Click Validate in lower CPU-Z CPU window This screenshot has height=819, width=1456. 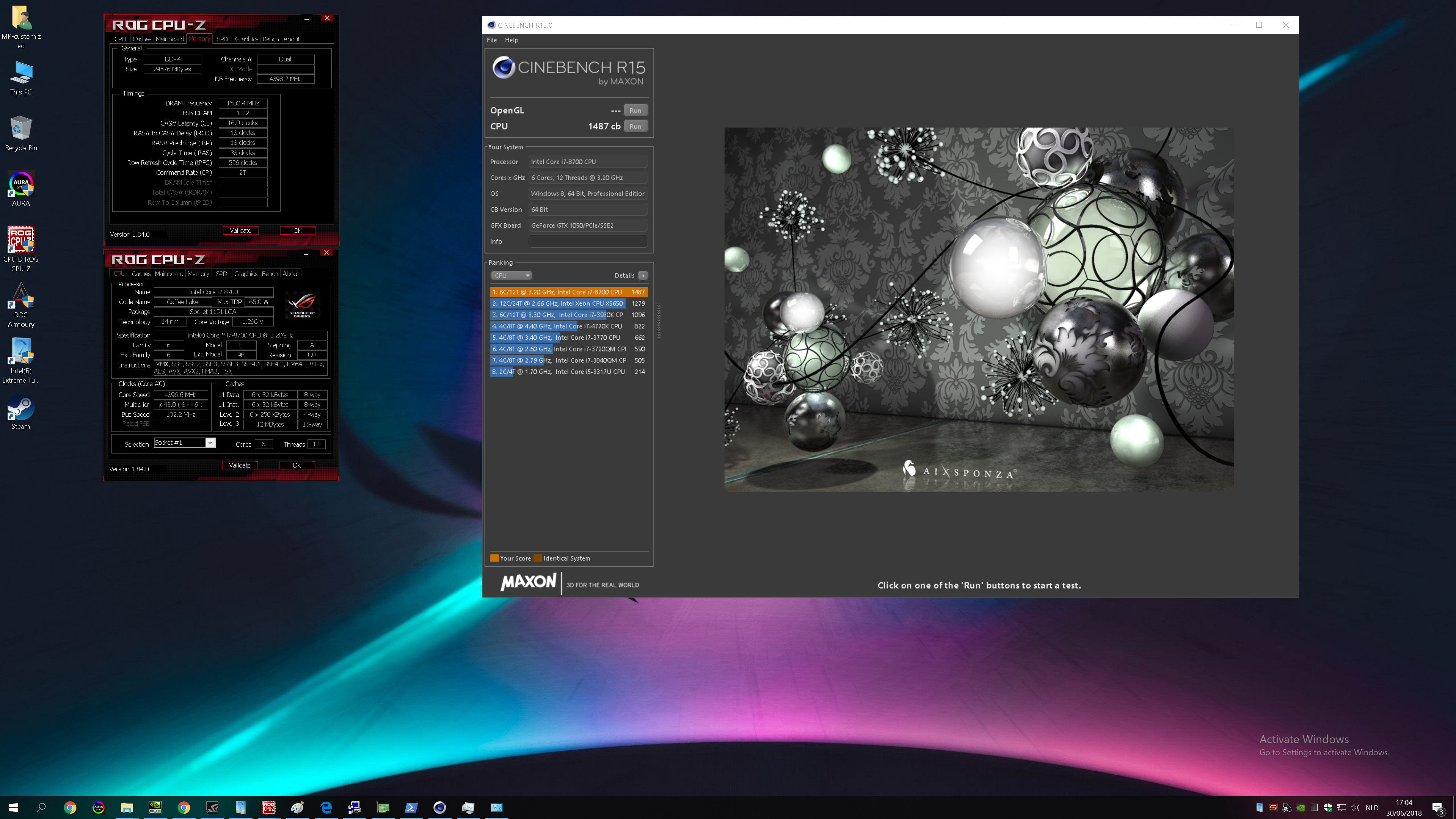click(x=240, y=465)
